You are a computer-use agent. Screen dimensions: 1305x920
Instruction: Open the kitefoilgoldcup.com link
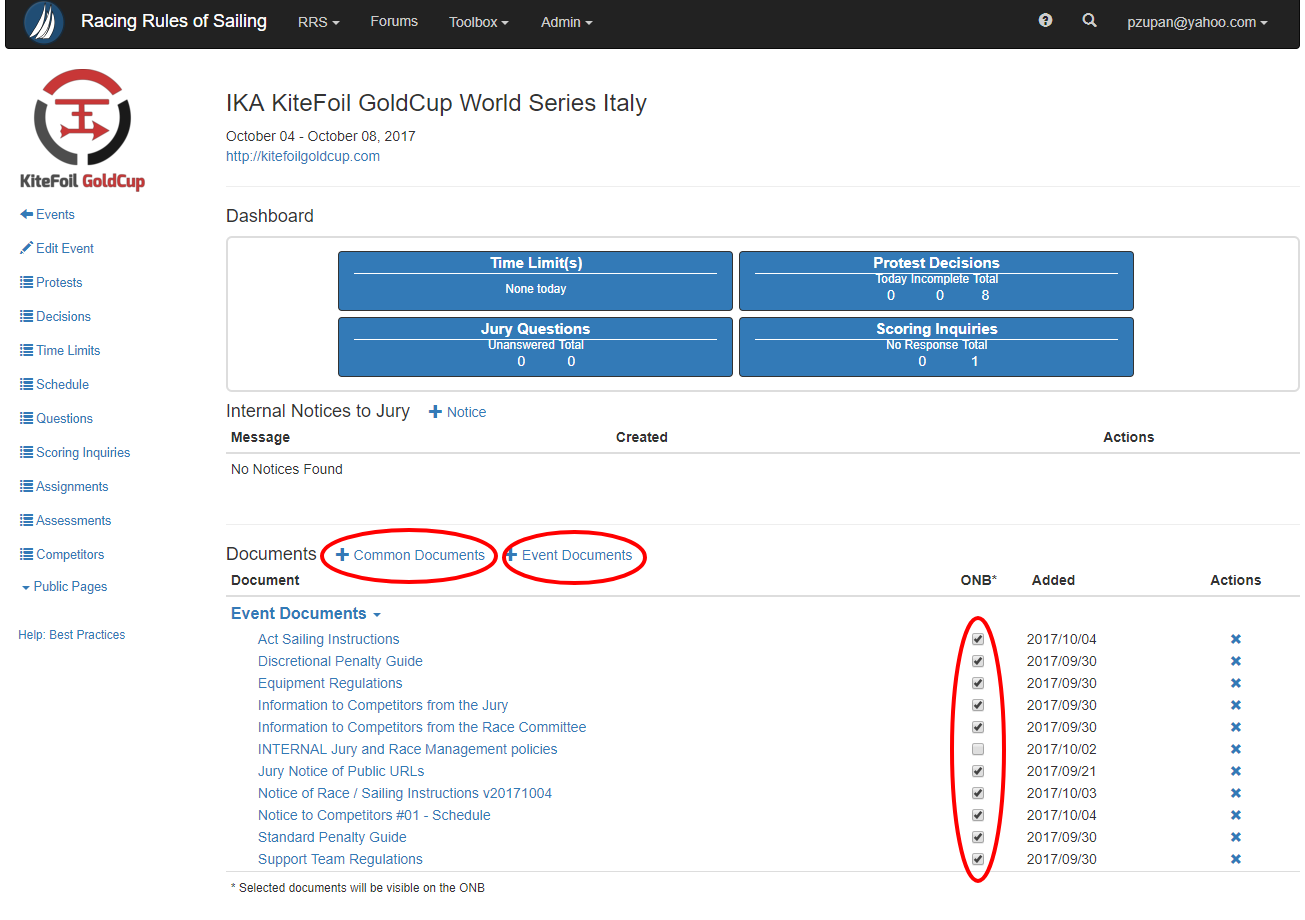303,156
